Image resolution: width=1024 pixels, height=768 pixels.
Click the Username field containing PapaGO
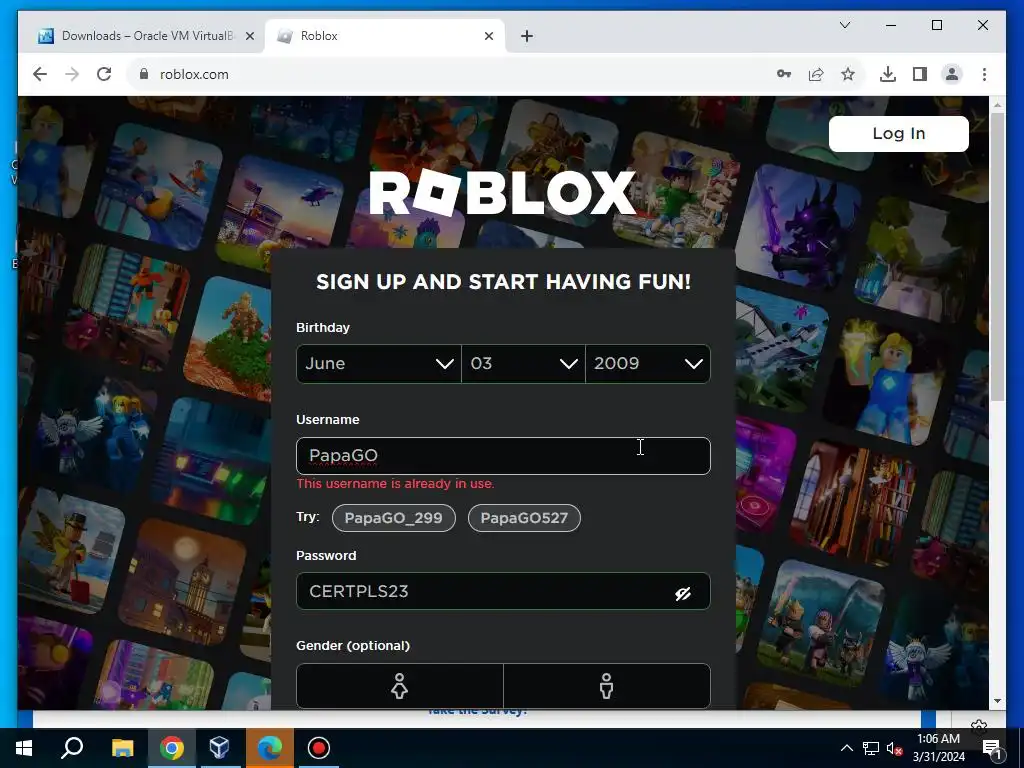pyautogui.click(x=503, y=456)
